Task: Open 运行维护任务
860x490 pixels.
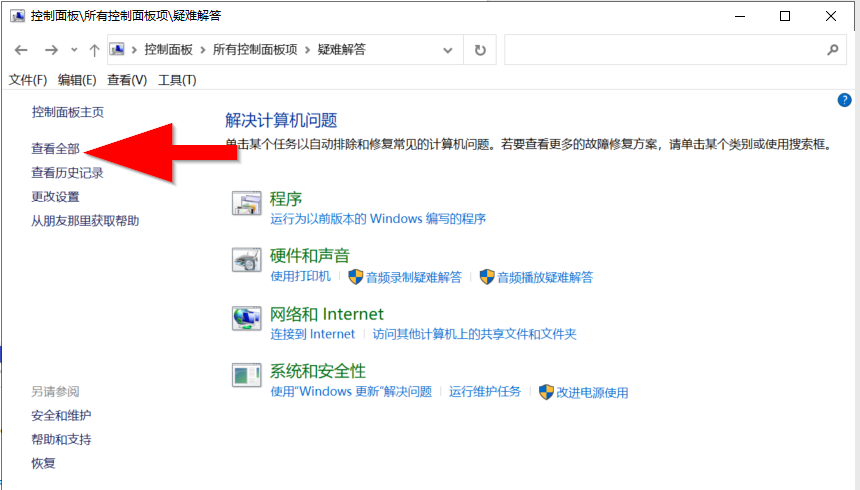Action: click(x=485, y=391)
